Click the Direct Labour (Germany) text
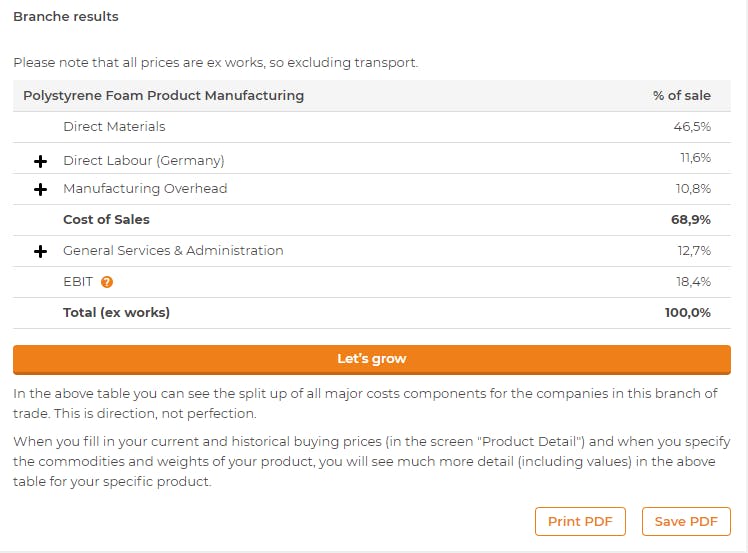 (x=143, y=161)
